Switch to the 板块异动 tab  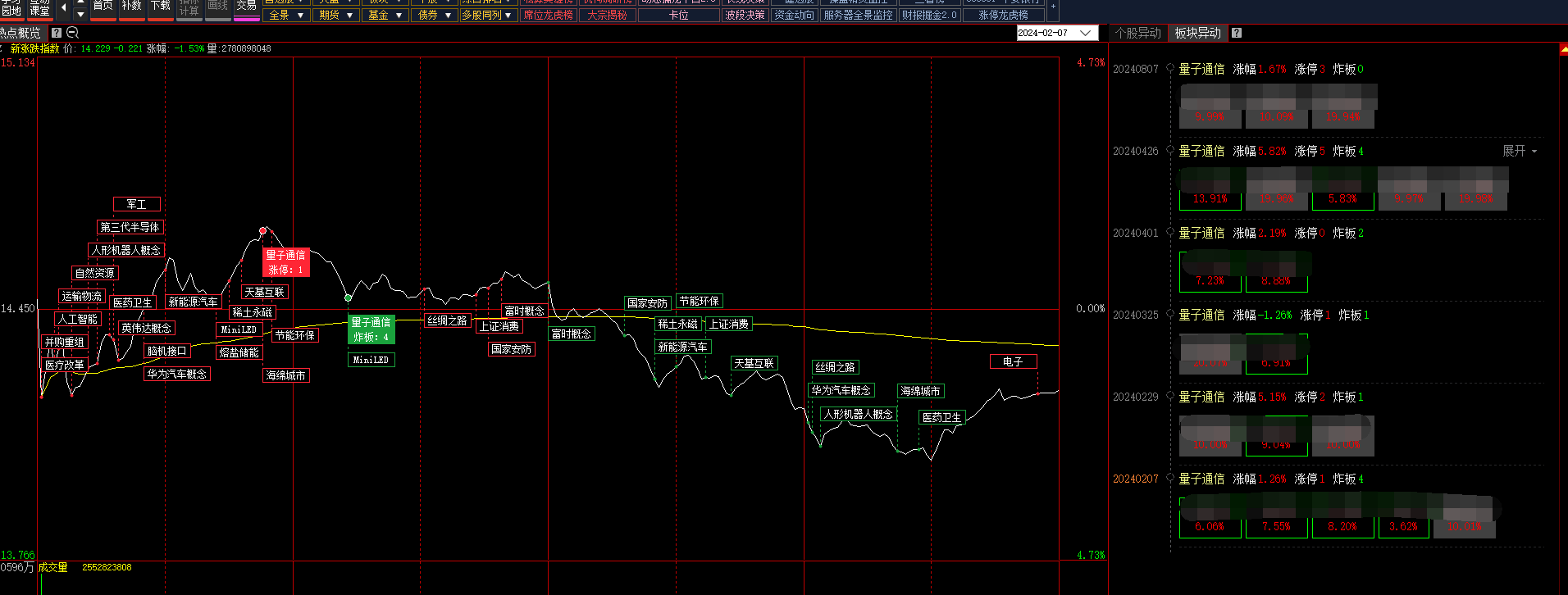pos(1197,33)
